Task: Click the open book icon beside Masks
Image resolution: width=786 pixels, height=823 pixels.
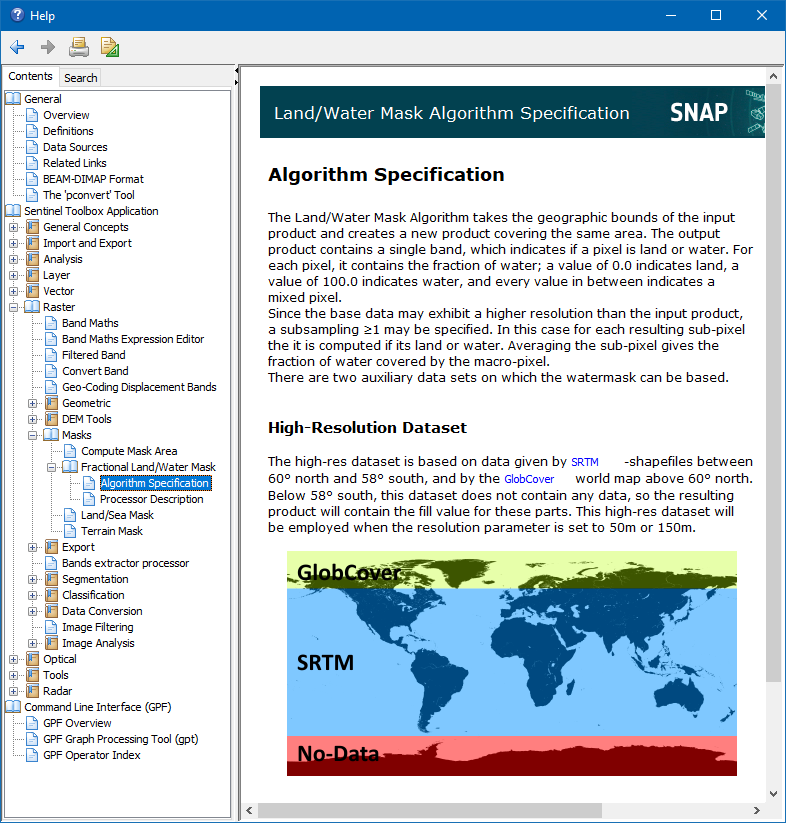Action: point(51,435)
